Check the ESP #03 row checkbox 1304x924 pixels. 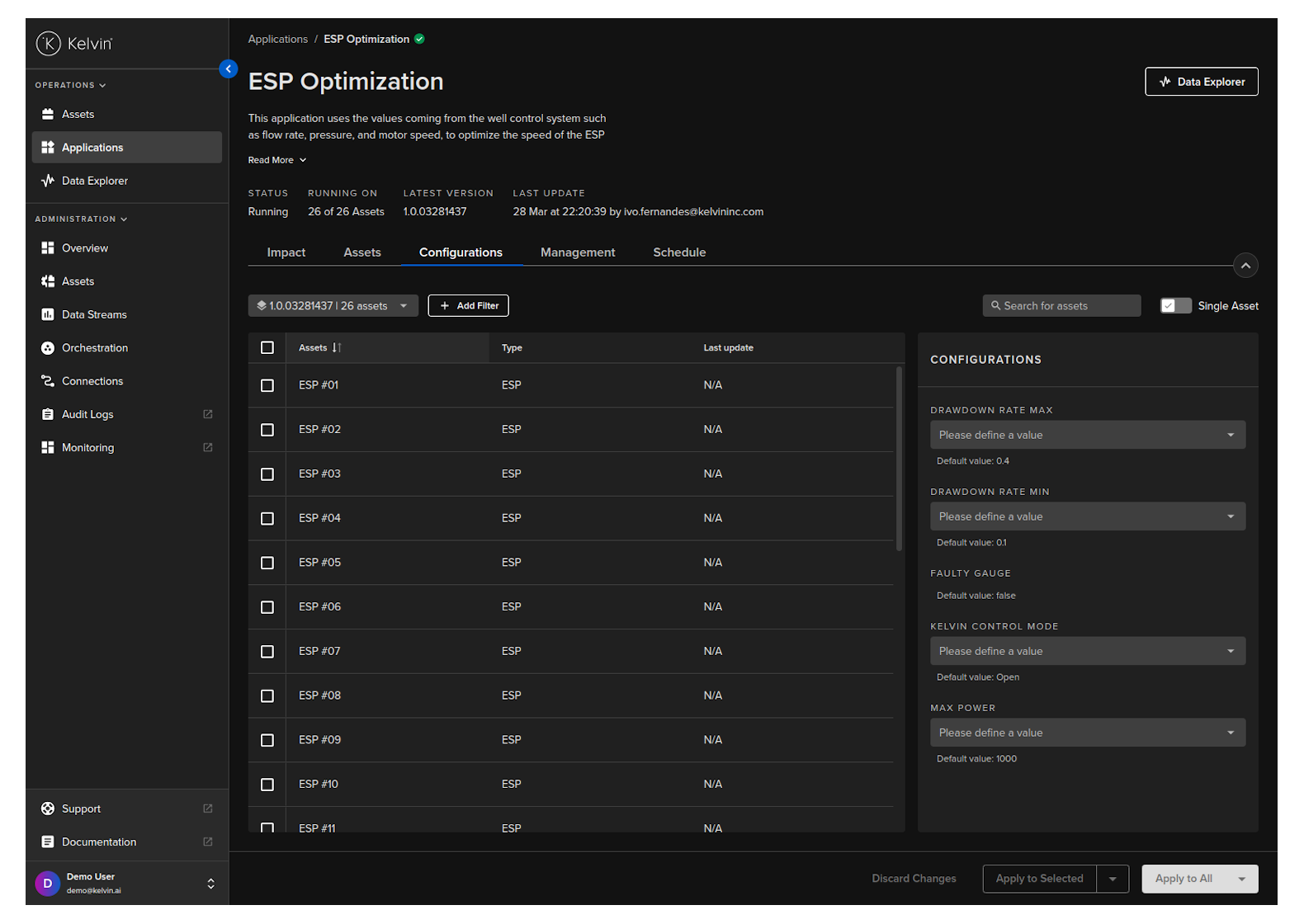coord(267,474)
